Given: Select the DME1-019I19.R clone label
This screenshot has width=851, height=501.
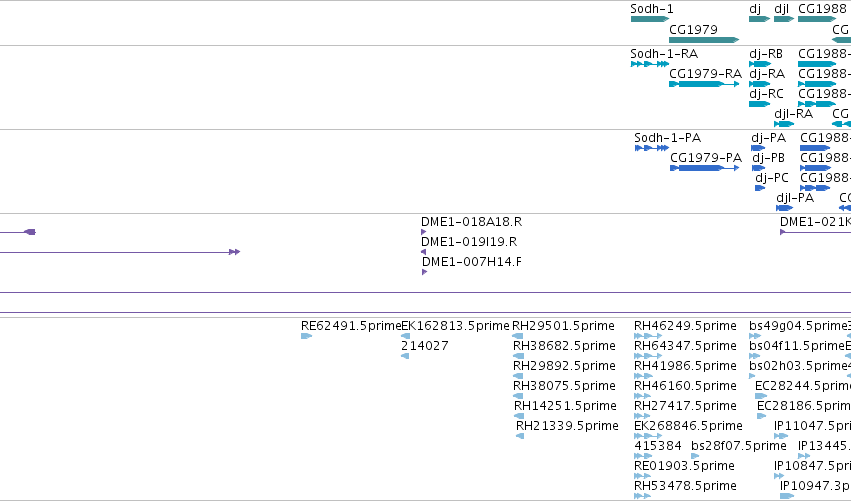Looking at the screenshot, I should [x=469, y=242].
